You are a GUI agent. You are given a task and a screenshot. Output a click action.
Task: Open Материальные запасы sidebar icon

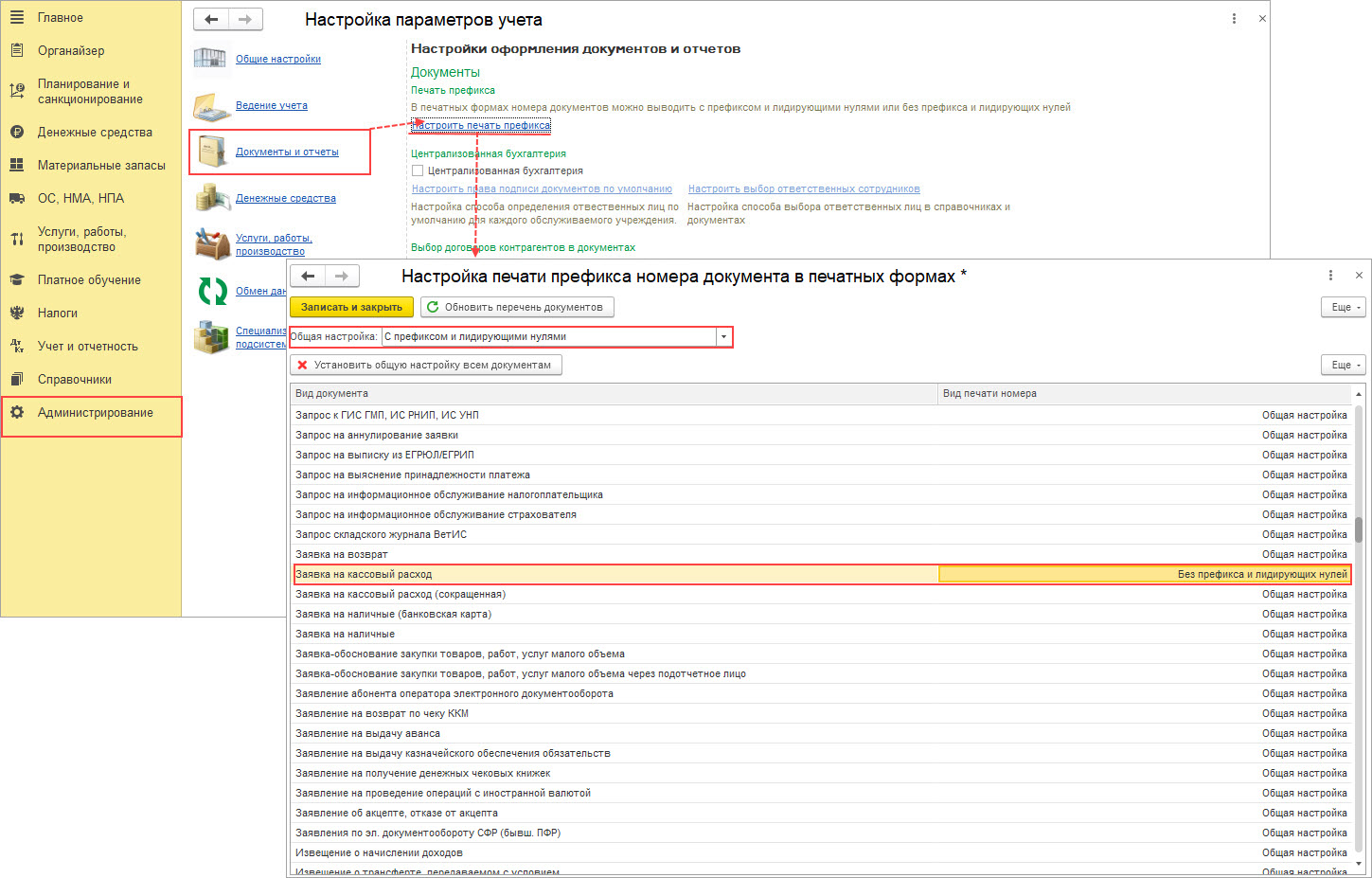[16, 165]
